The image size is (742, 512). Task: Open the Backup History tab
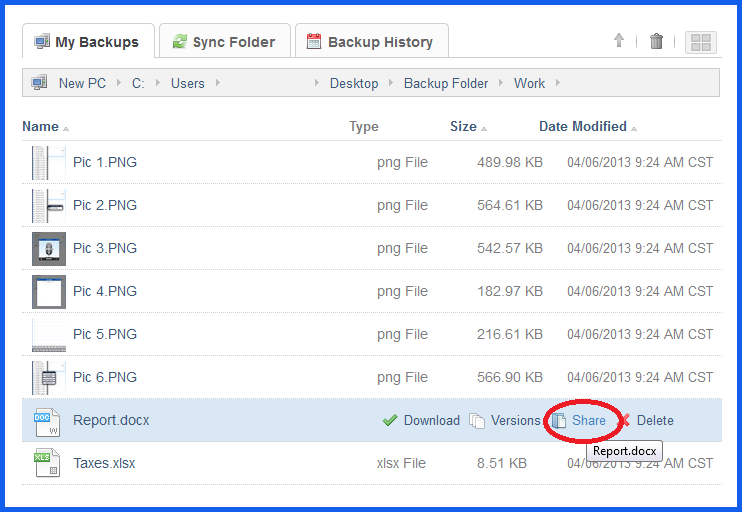click(370, 42)
